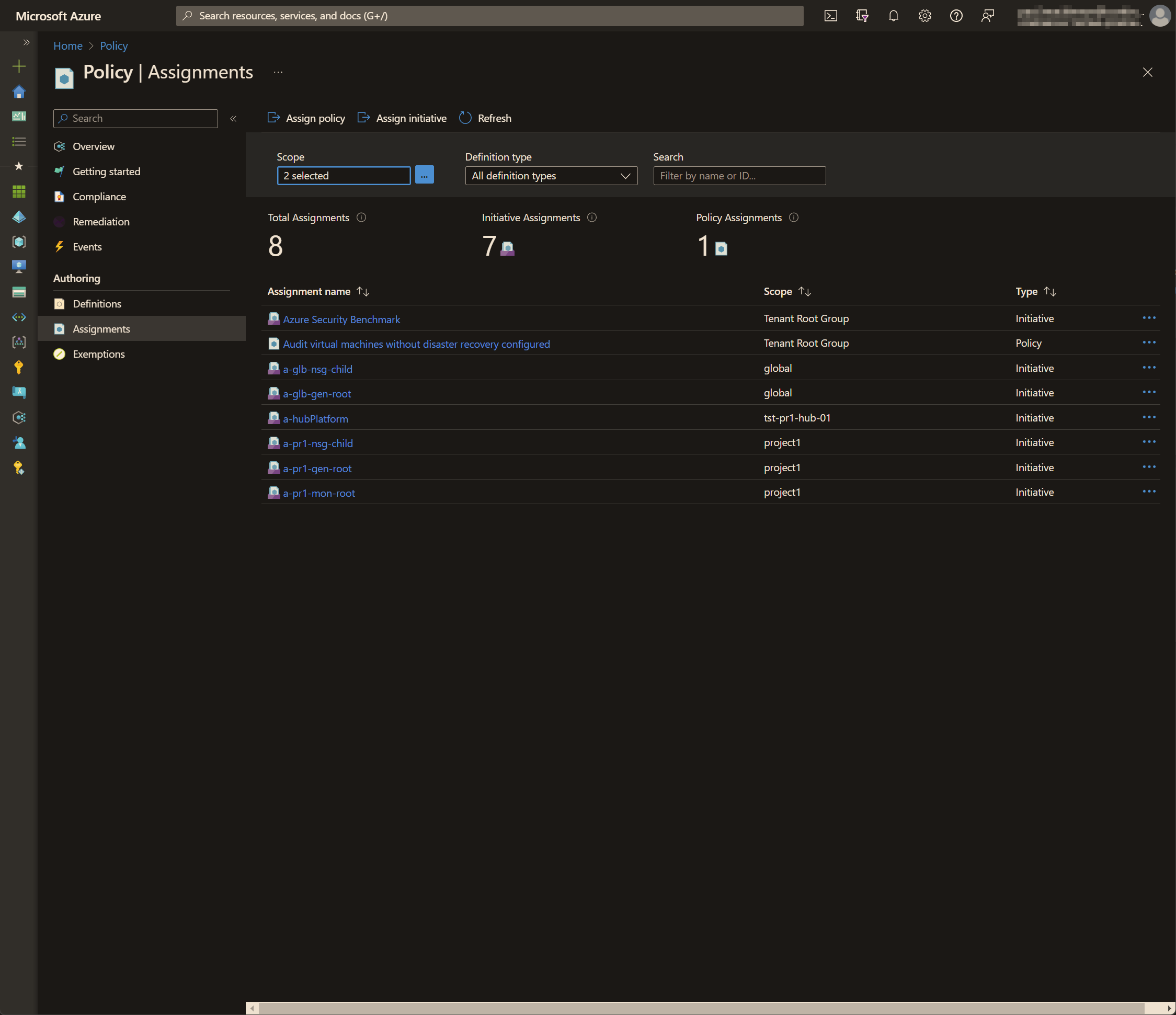Open the a-glb-nsg-child assignment
This screenshot has width=1176, height=1015.
(x=317, y=369)
